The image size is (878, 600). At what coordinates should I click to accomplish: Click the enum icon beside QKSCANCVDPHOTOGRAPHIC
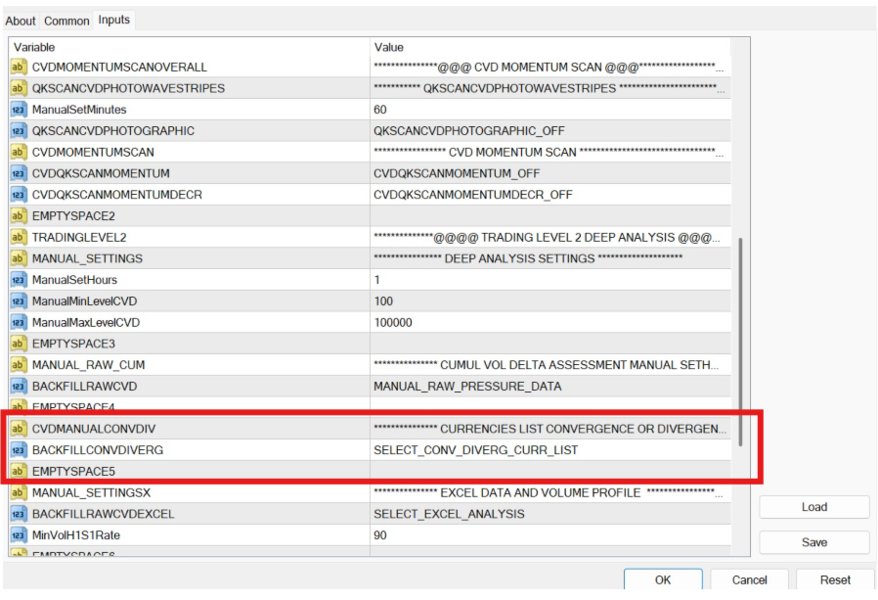pos(18,131)
